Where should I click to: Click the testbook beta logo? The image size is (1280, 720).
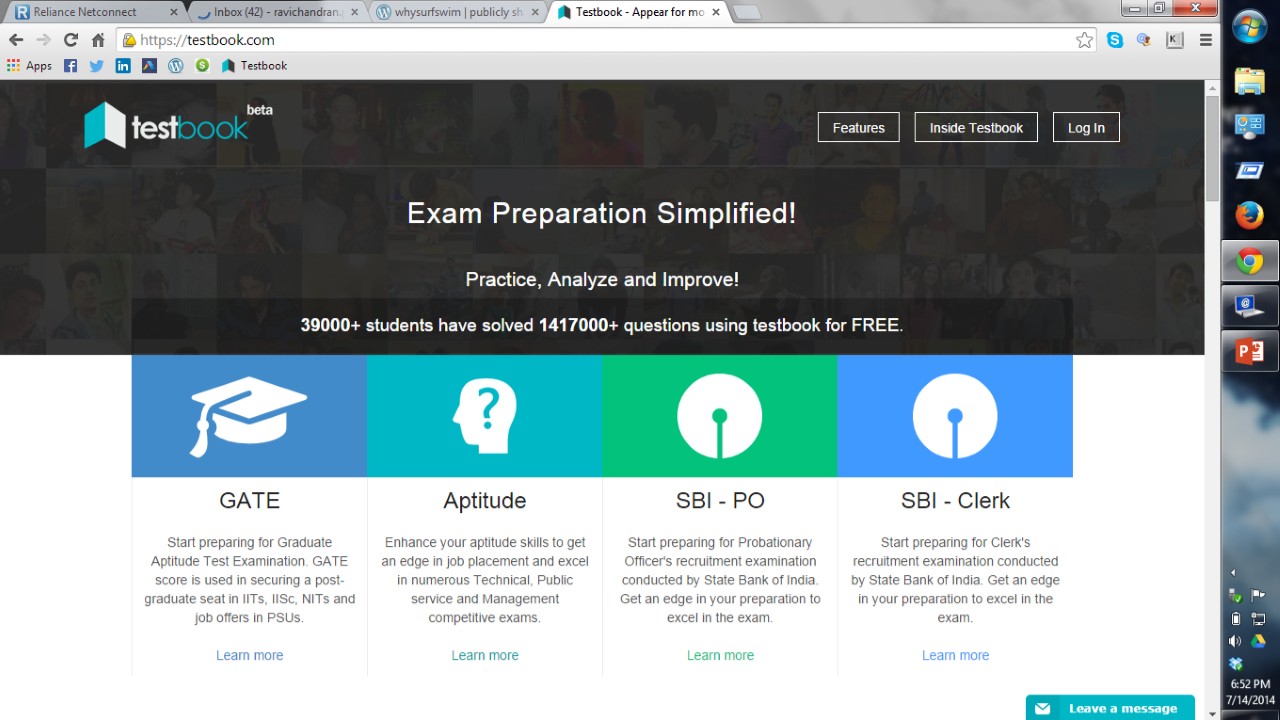coord(178,126)
